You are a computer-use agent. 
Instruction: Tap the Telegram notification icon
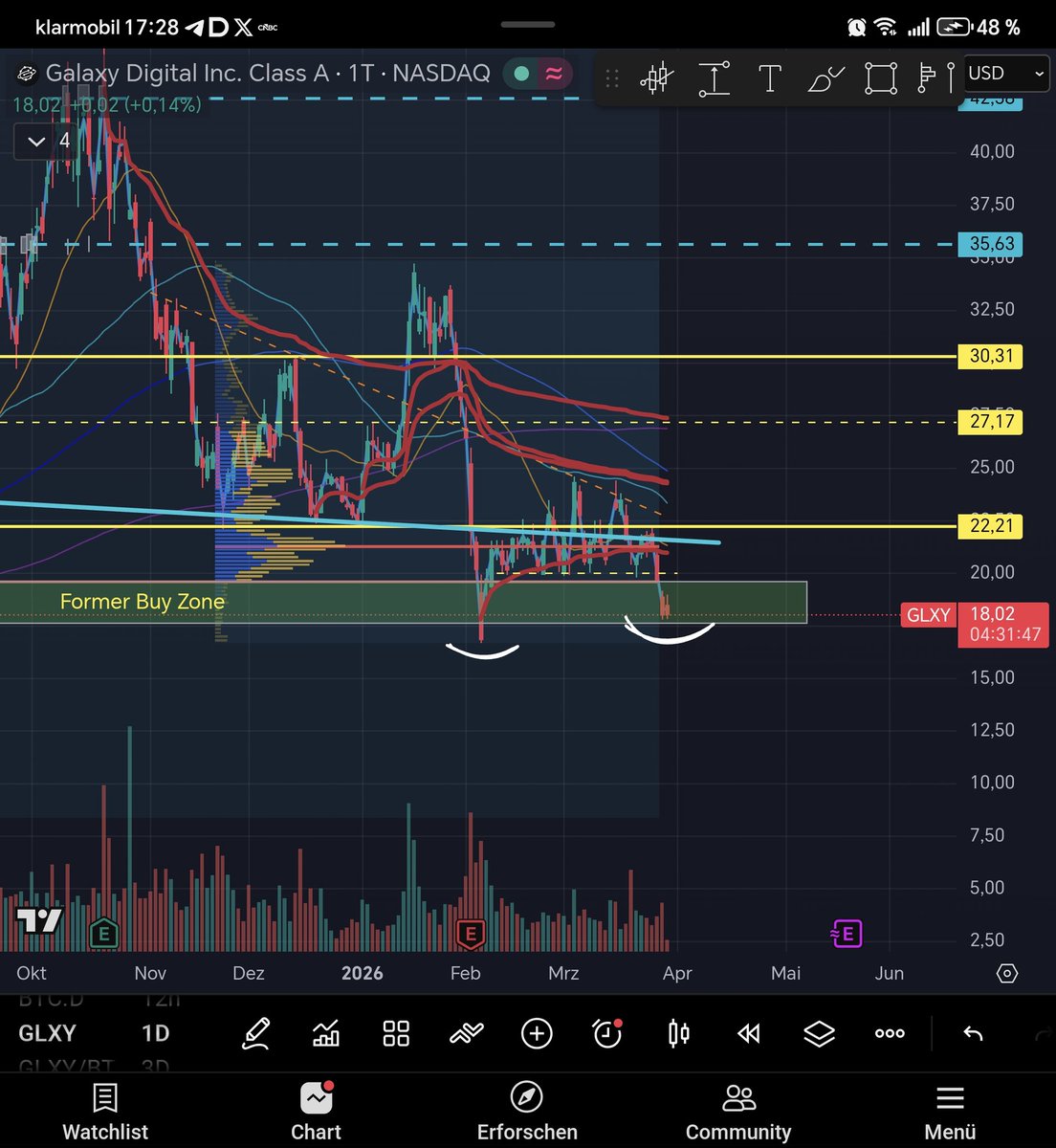point(194,28)
